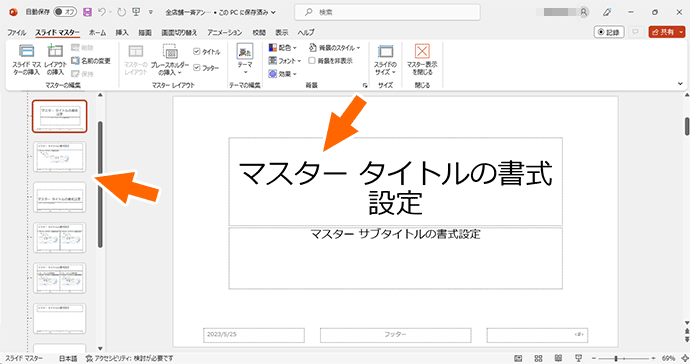Image resolution: width=690 pixels, height=364 pixels.
Task: Save the presentation with the save icon
Action: coord(87,12)
